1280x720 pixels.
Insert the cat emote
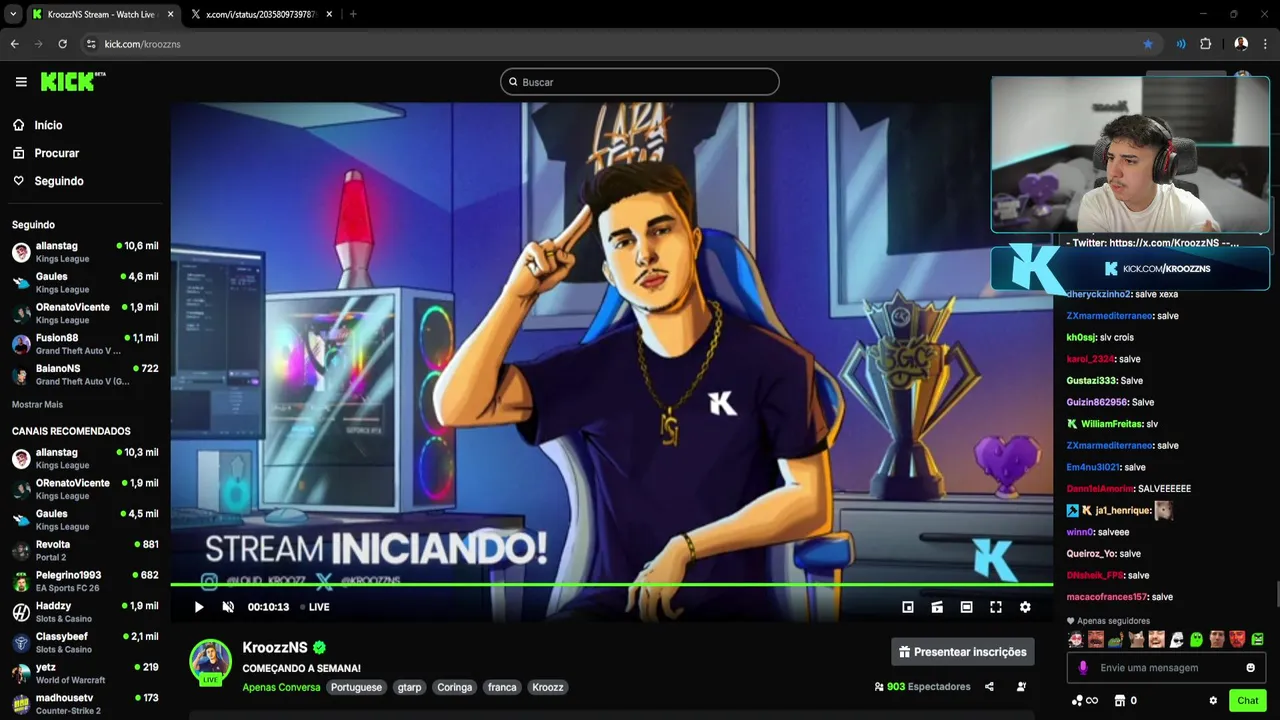coord(1136,640)
